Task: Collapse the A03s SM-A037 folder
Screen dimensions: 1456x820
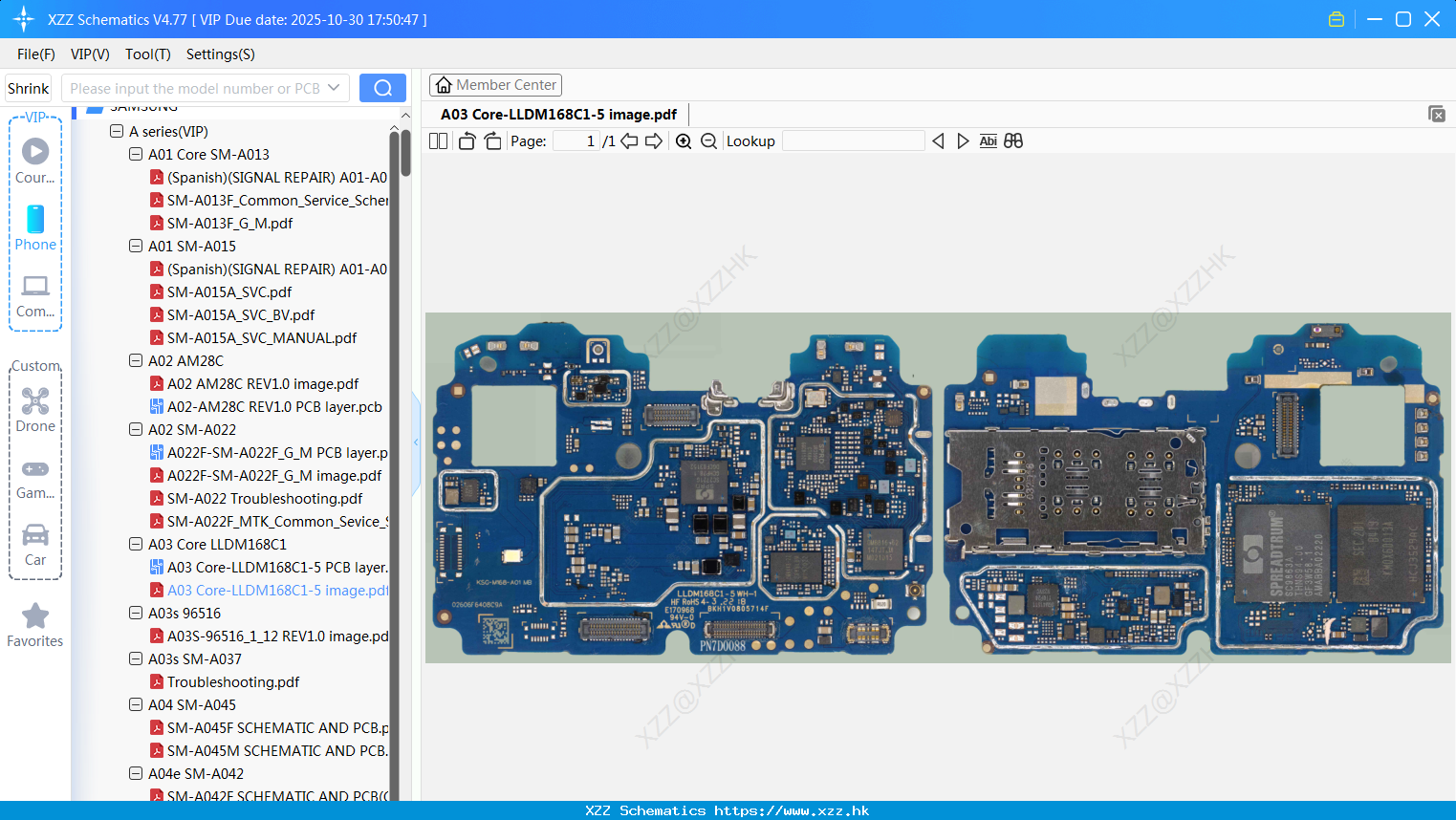Action: 136,658
